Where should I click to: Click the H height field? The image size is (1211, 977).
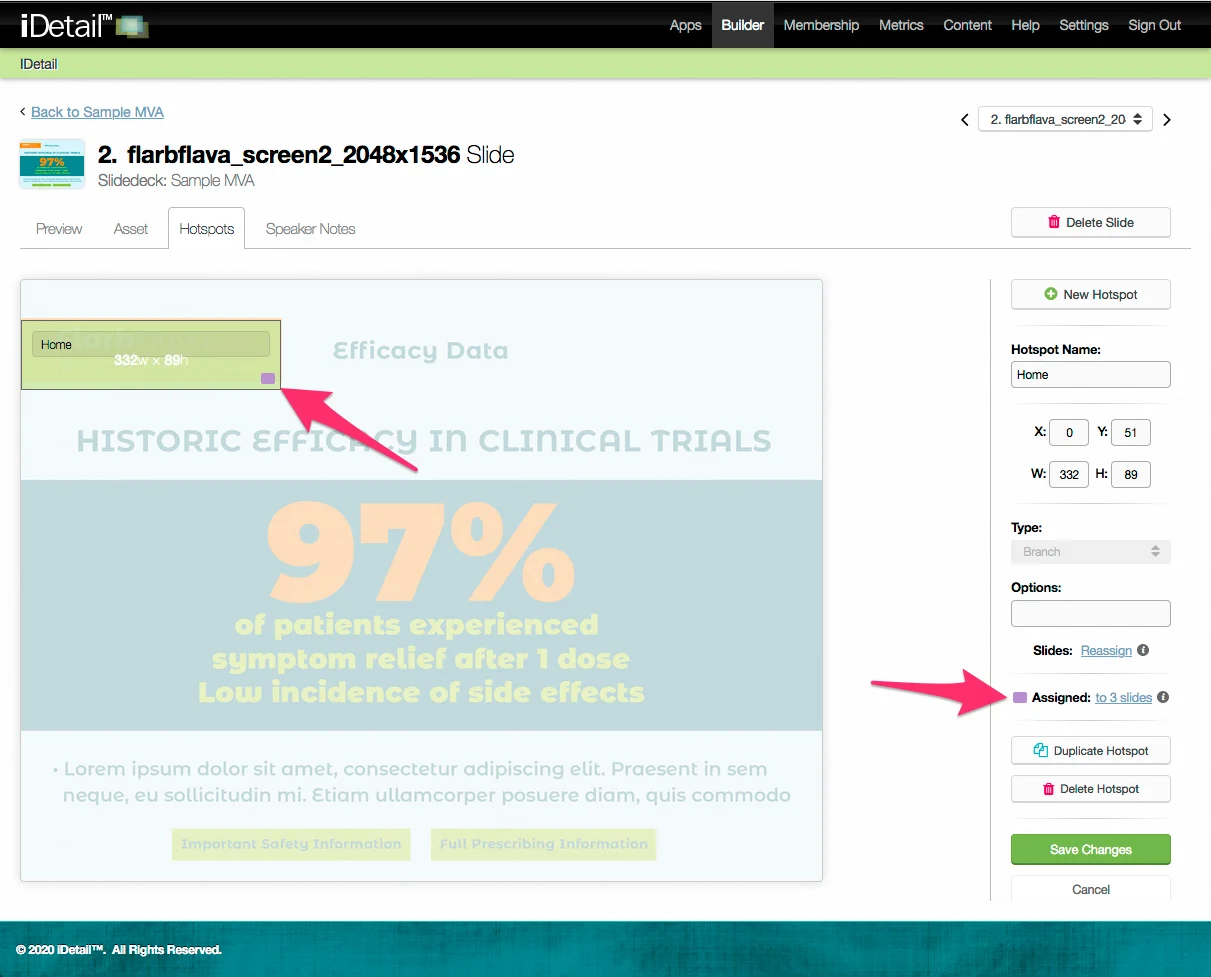[x=1131, y=474]
